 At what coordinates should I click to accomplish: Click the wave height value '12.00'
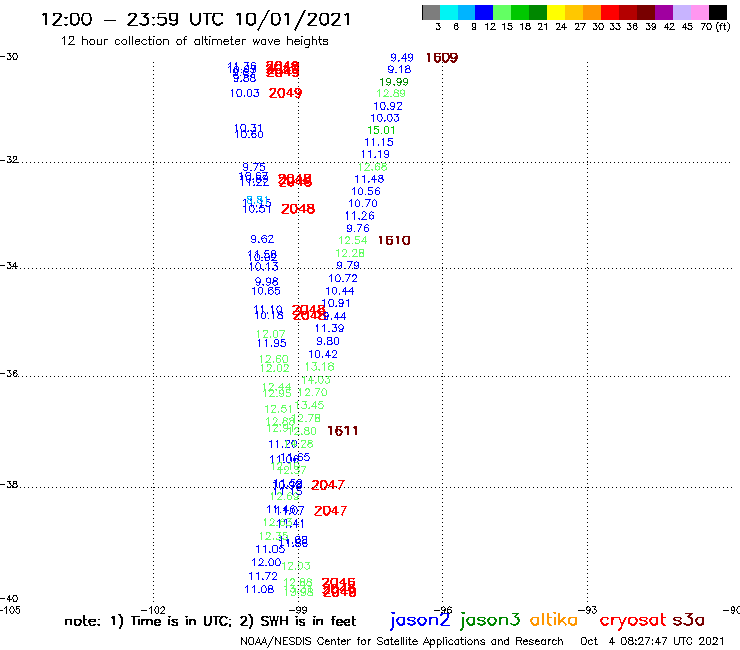(266, 562)
